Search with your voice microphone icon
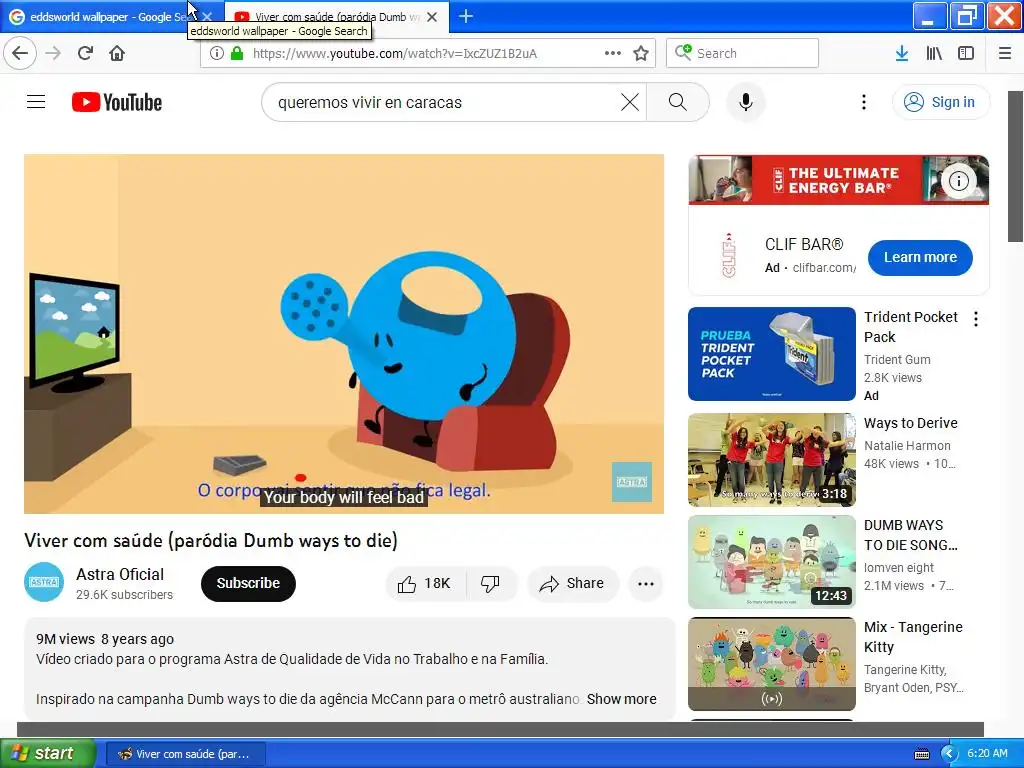 click(x=746, y=102)
